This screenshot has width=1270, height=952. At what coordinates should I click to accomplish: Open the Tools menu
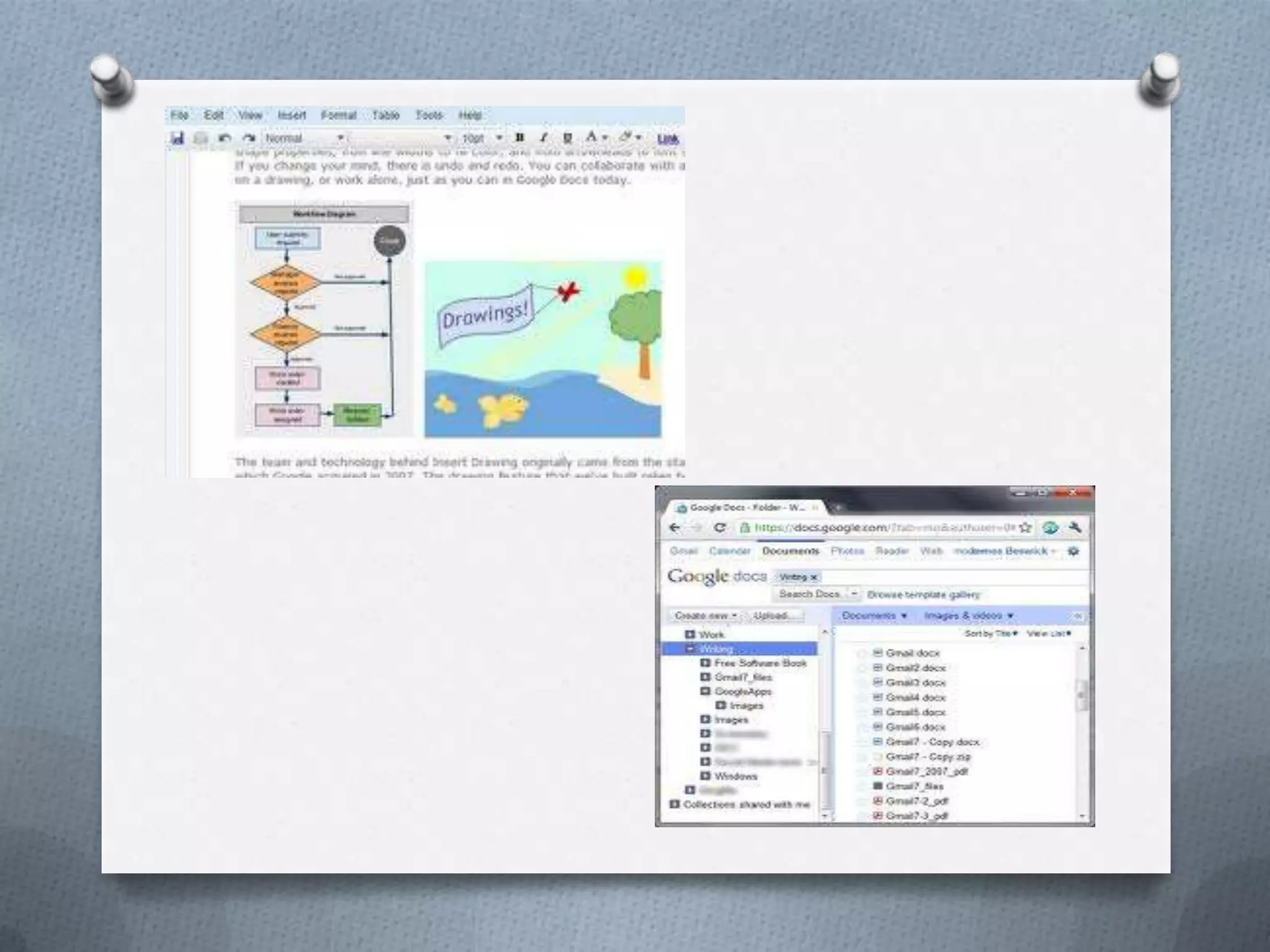pos(429,115)
